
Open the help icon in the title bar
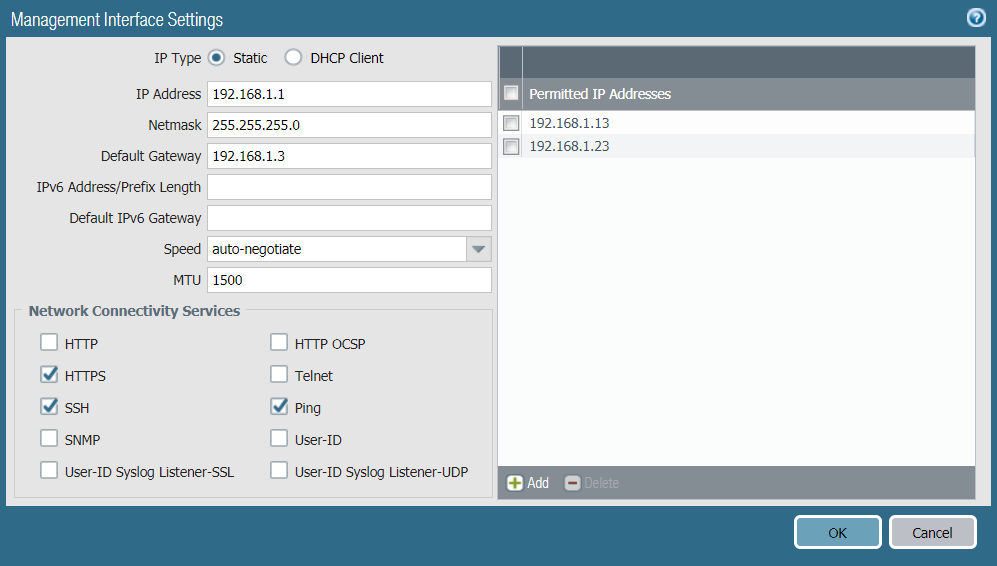point(976,18)
